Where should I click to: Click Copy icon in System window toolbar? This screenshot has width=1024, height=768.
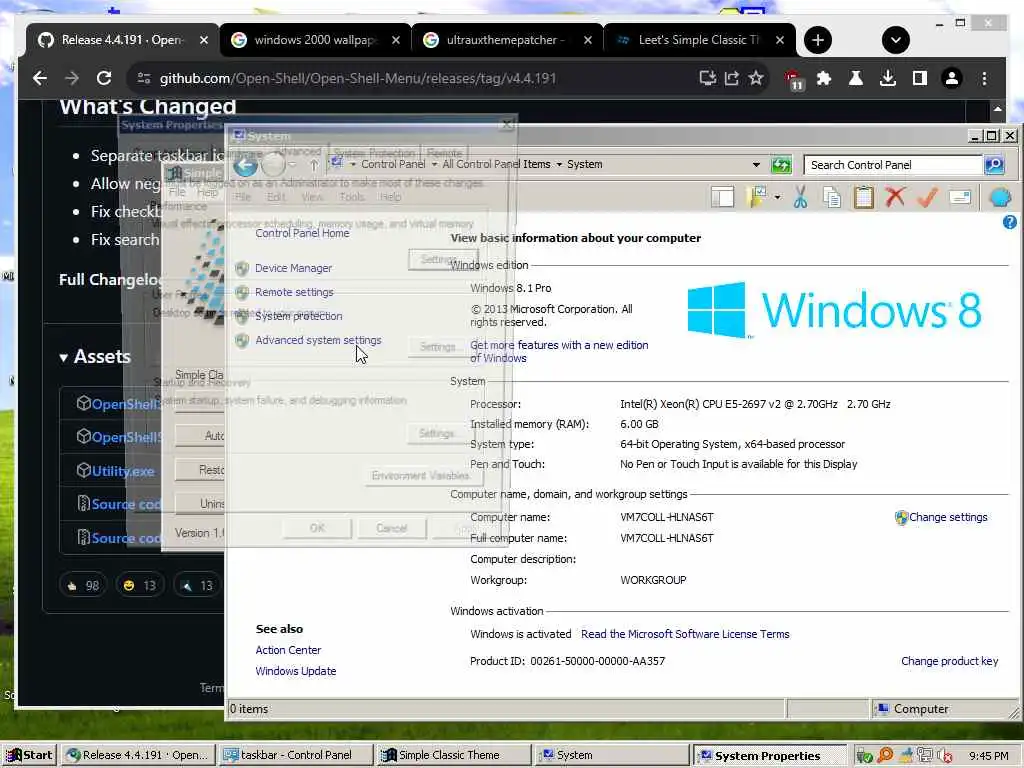pyautogui.click(x=832, y=197)
